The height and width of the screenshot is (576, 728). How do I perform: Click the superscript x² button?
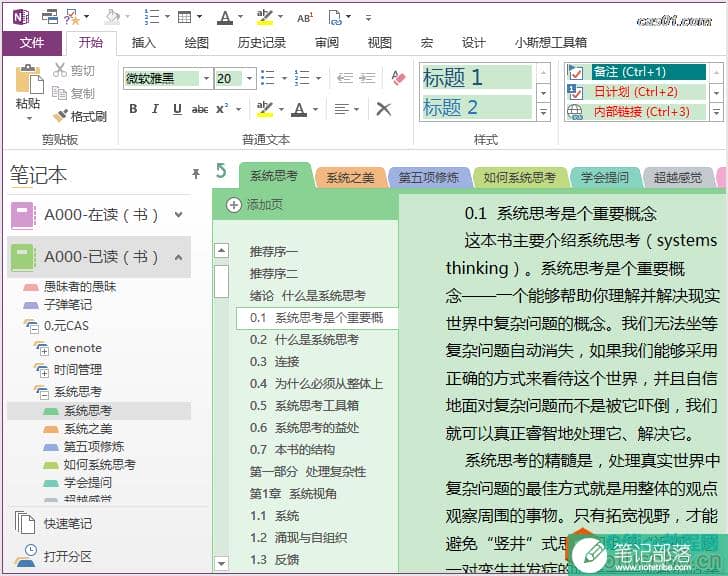pyautogui.click(x=222, y=109)
